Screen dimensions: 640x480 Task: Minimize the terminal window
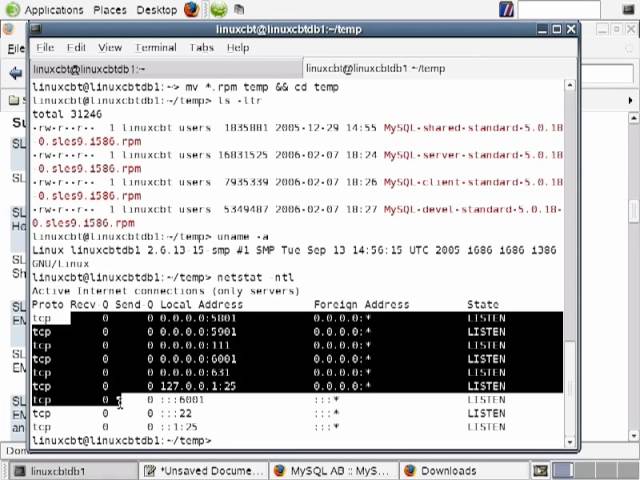pyautogui.click(x=542, y=29)
